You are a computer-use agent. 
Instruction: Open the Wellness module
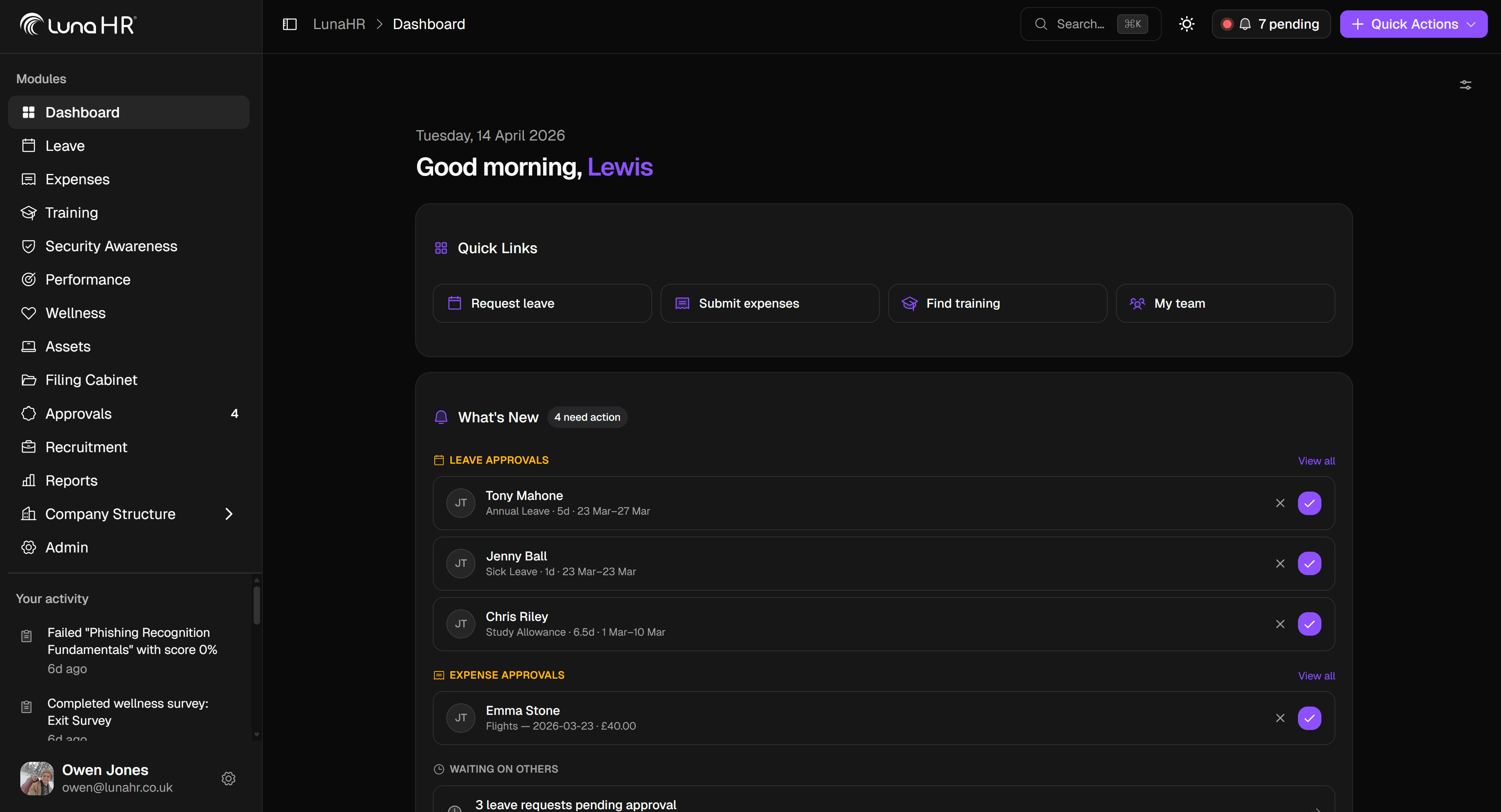click(75, 313)
